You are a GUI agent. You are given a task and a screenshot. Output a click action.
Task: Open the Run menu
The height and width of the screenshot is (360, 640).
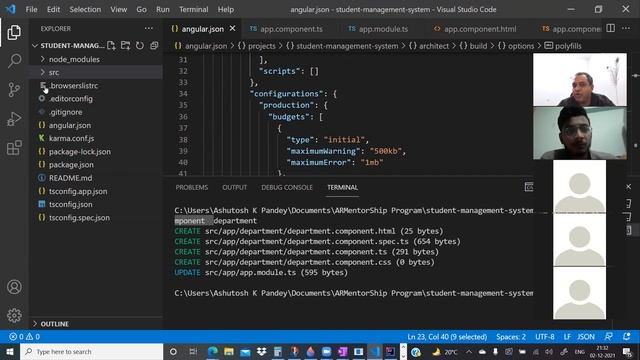pyautogui.click(x=162, y=9)
